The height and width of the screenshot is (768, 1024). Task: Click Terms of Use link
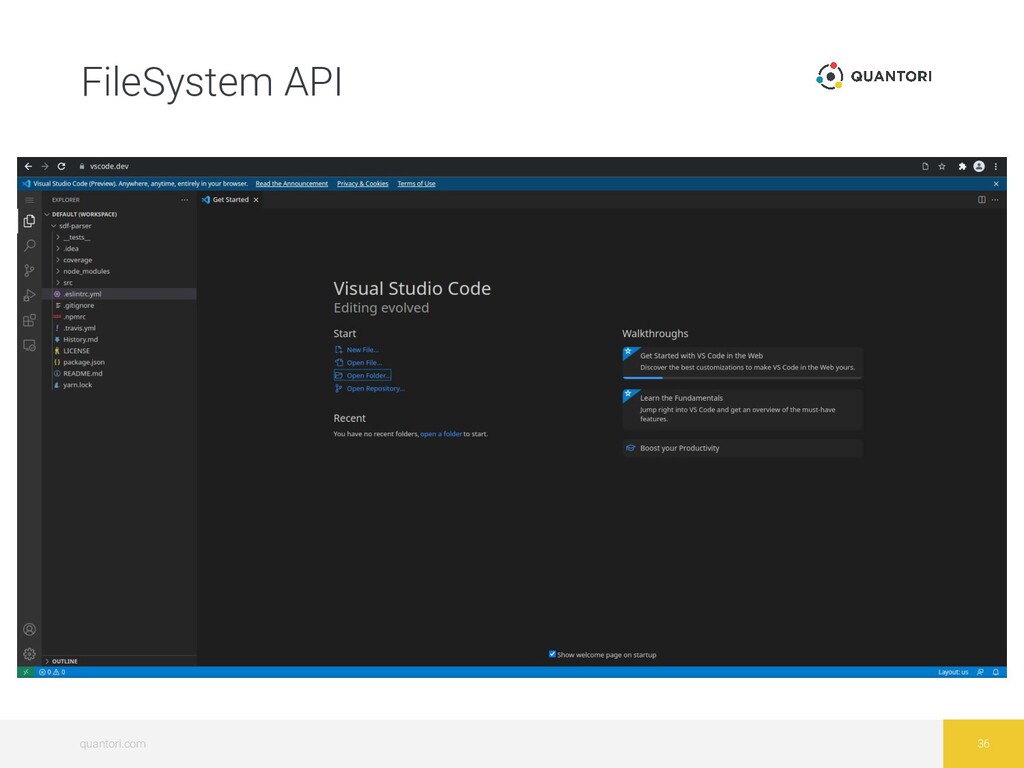pyautogui.click(x=416, y=184)
